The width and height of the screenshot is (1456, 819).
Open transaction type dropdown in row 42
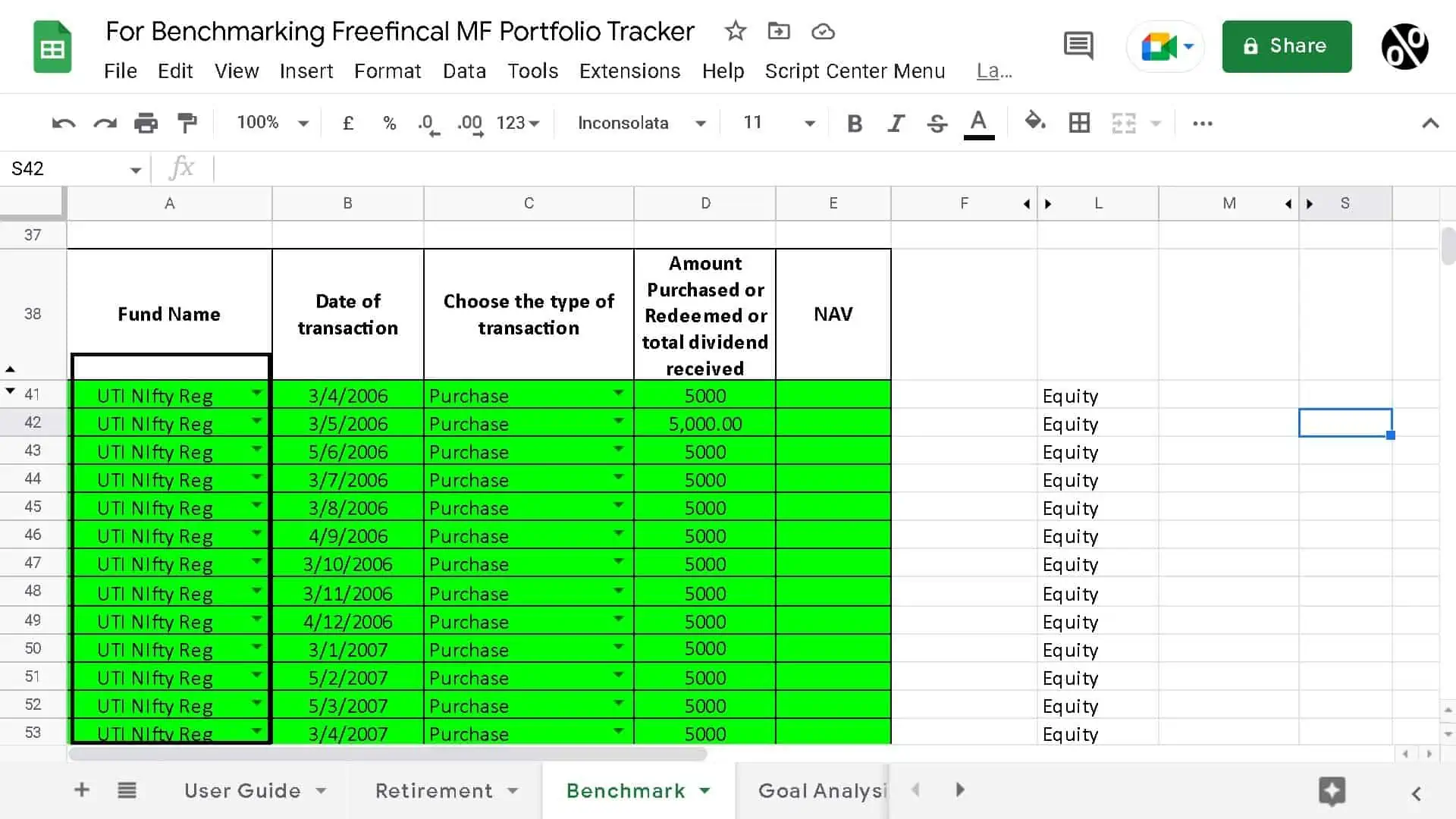click(618, 421)
